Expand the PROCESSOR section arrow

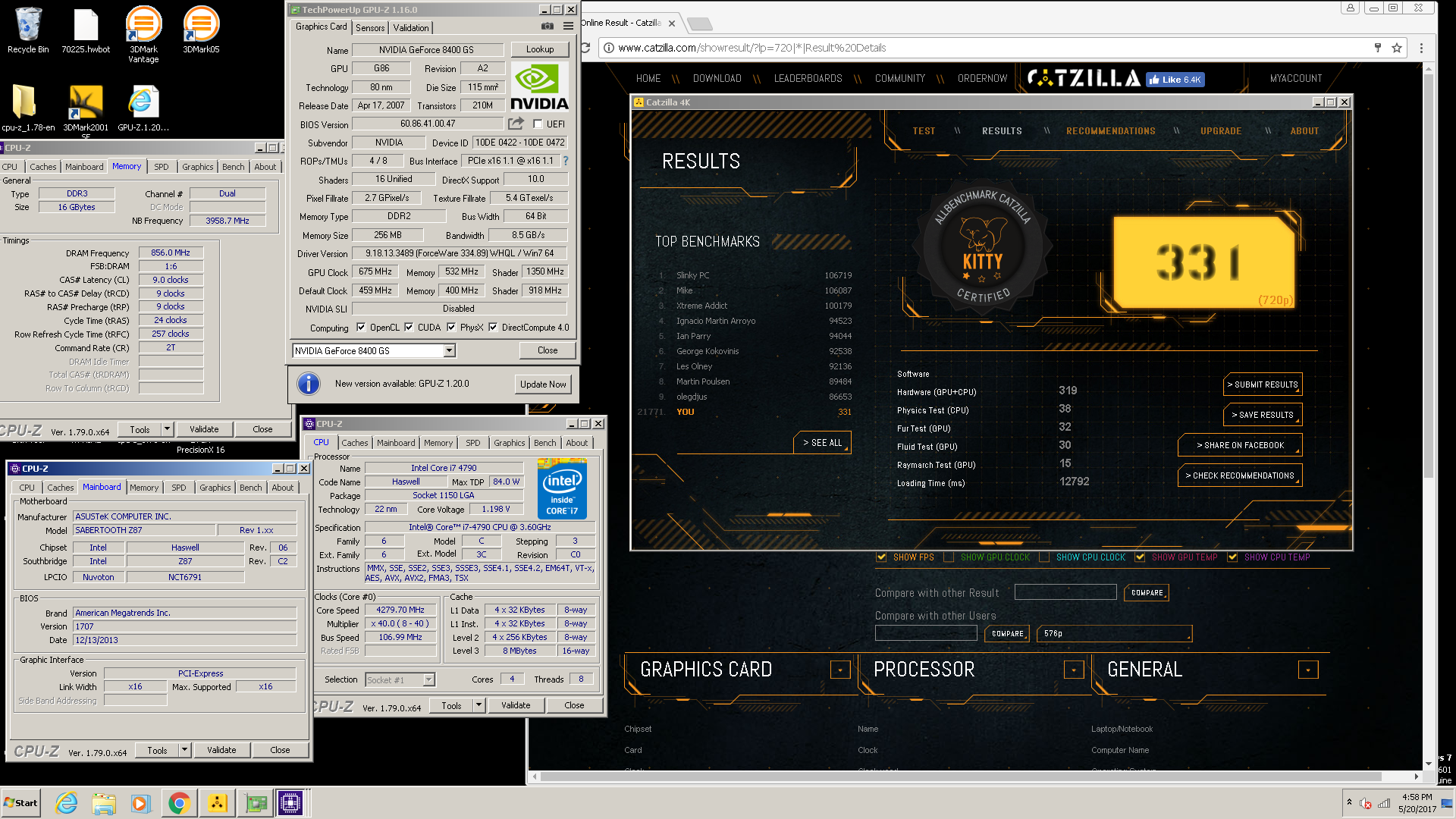[x=1074, y=670]
